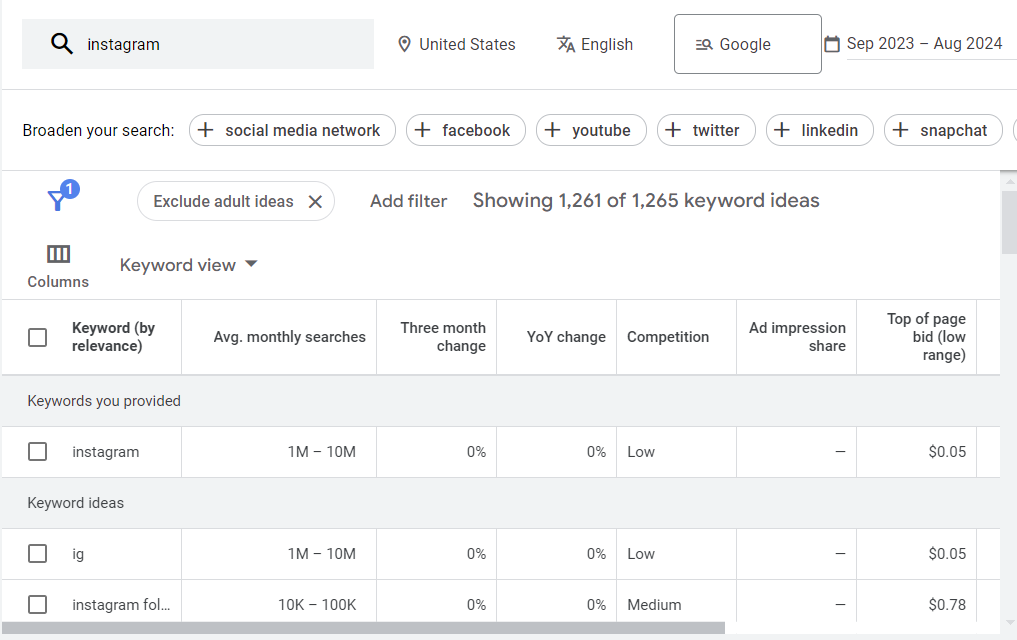Click the Keywords you provided section header
The height and width of the screenshot is (640, 1017).
(104, 401)
